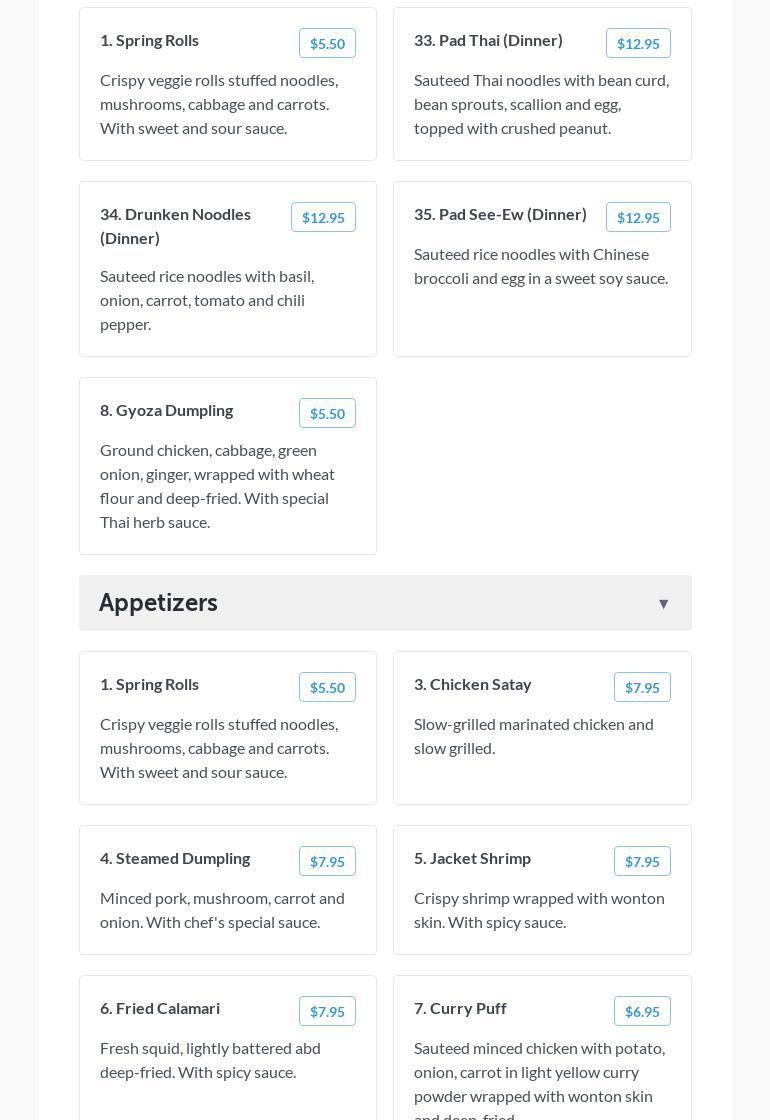
Task: Click the 3. Chicken Satay title
Action: [x=472, y=684]
